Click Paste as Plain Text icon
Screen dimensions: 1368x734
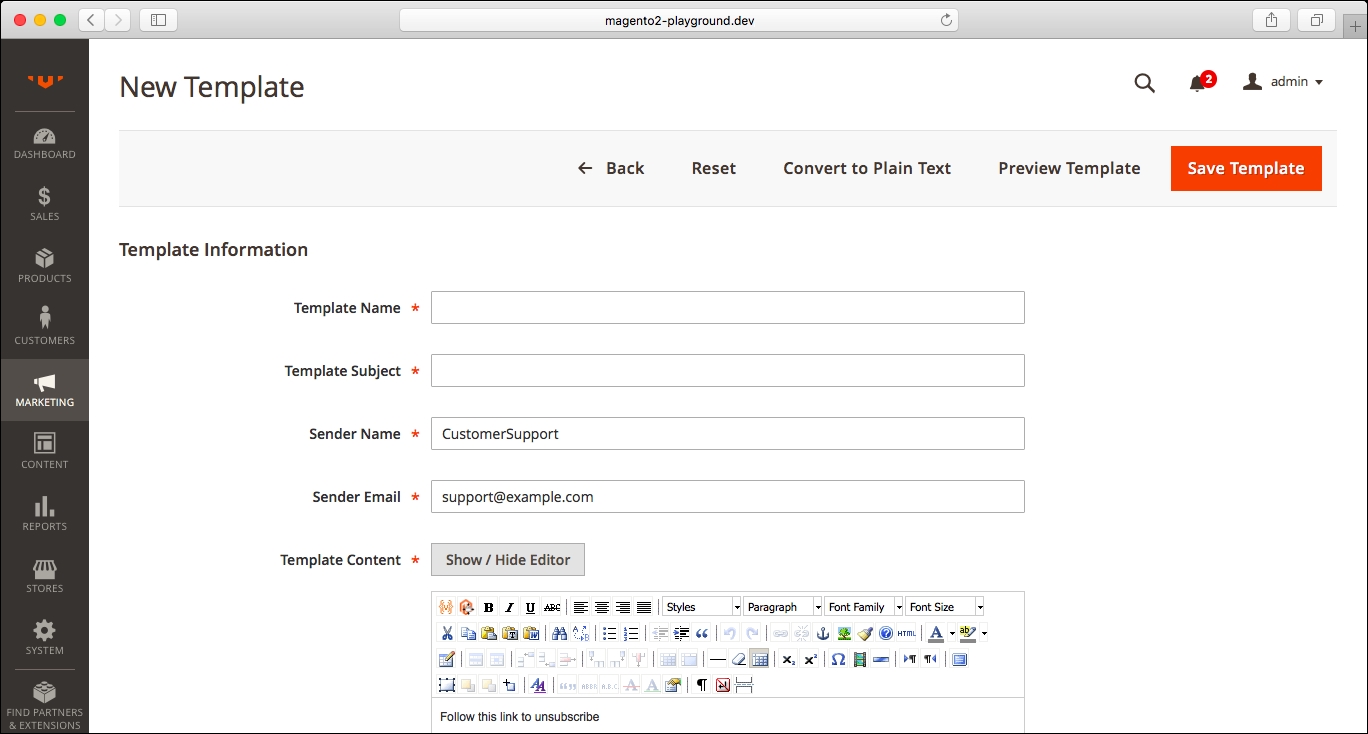click(510, 633)
